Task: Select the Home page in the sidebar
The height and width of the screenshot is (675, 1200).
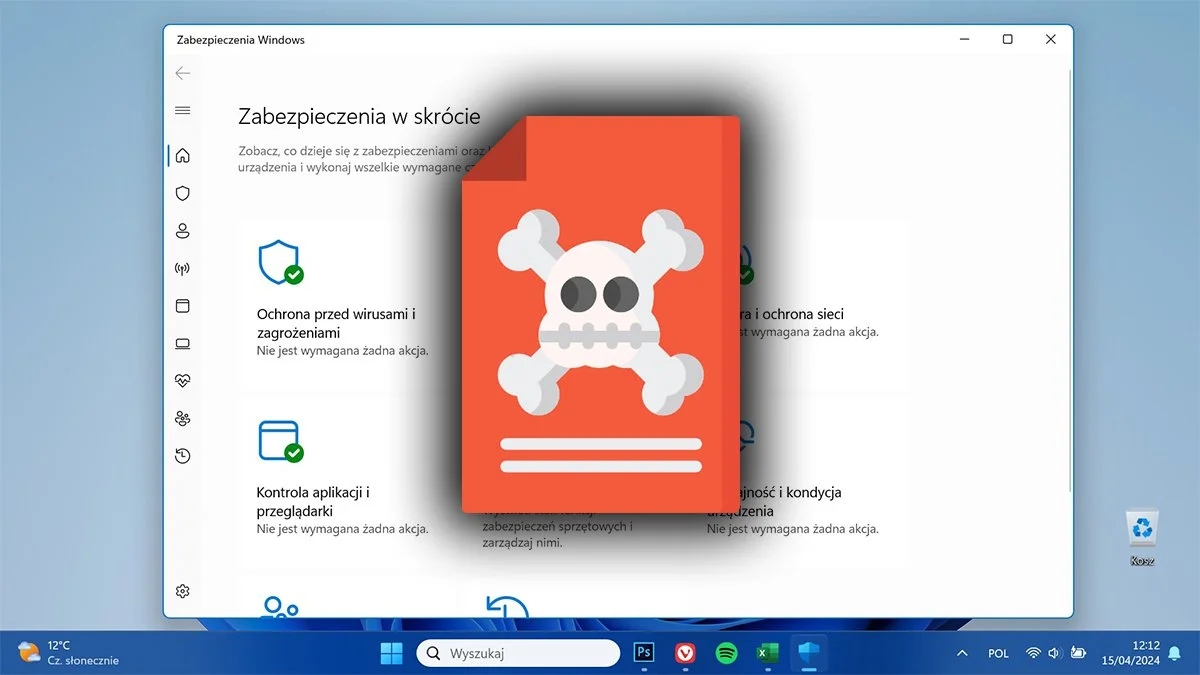Action: tap(182, 155)
